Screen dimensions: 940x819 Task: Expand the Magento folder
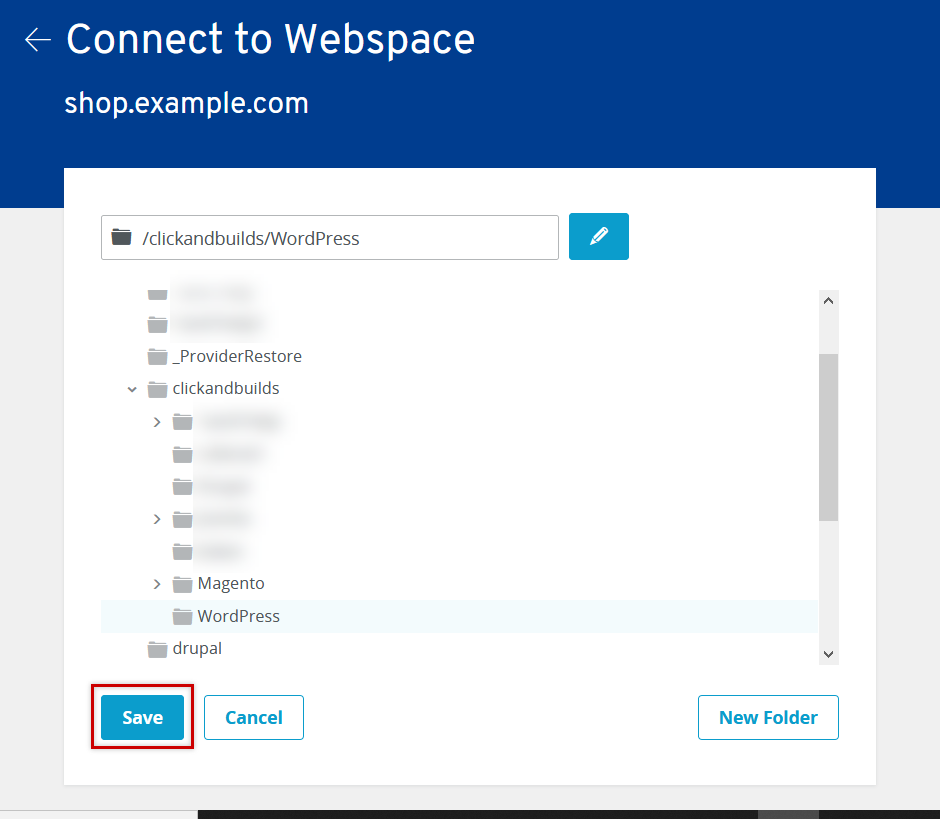[157, 584]
